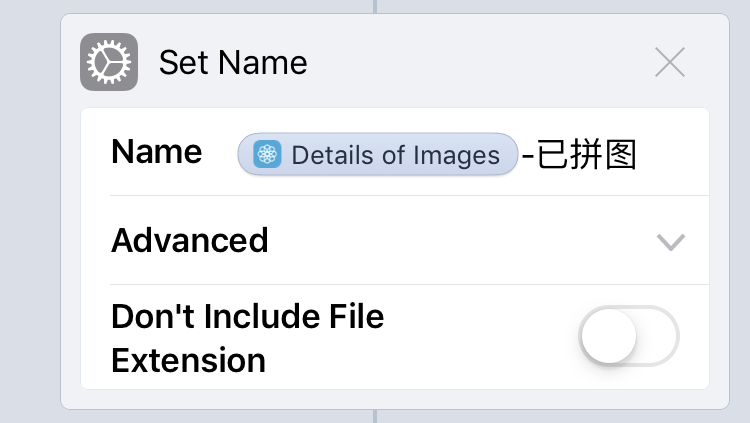Click the word Images inside the variable token
The height and width of the screenshot is (423, 750).
coord(465,155)
